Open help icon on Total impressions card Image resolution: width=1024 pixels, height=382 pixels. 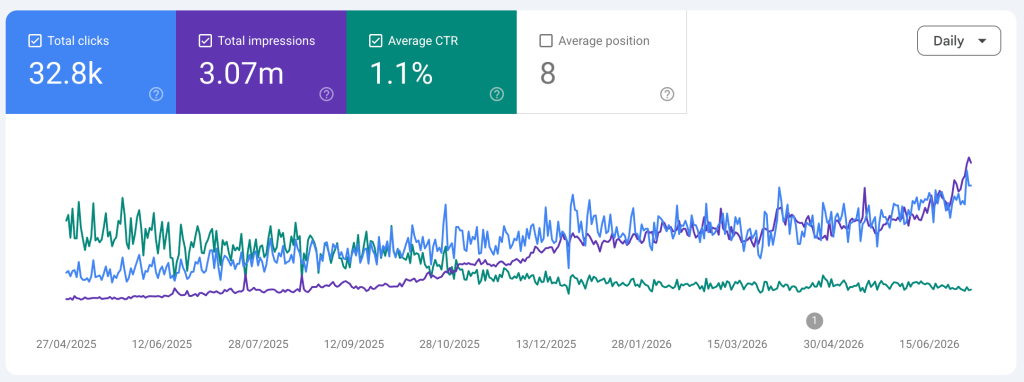pyautogui.click(x=327, y=95)
